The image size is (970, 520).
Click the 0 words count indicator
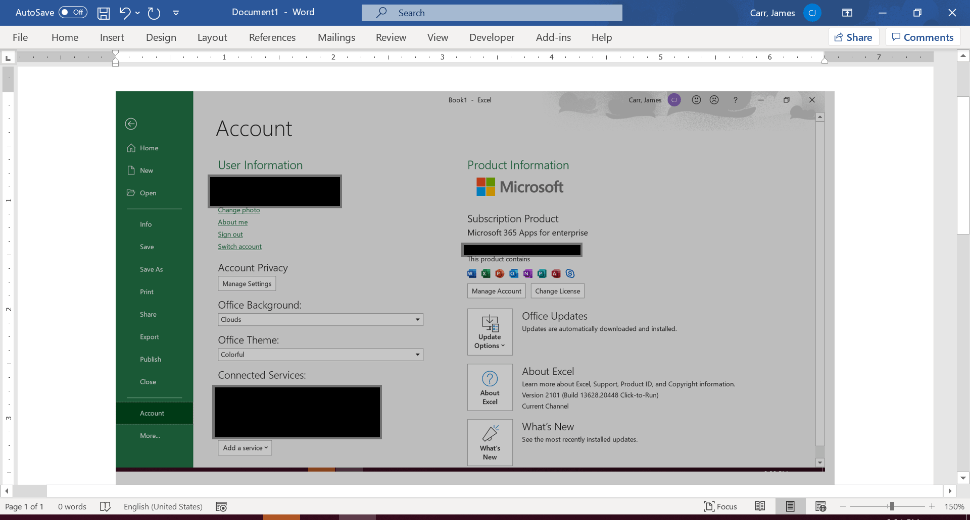(x=72, y=506)
